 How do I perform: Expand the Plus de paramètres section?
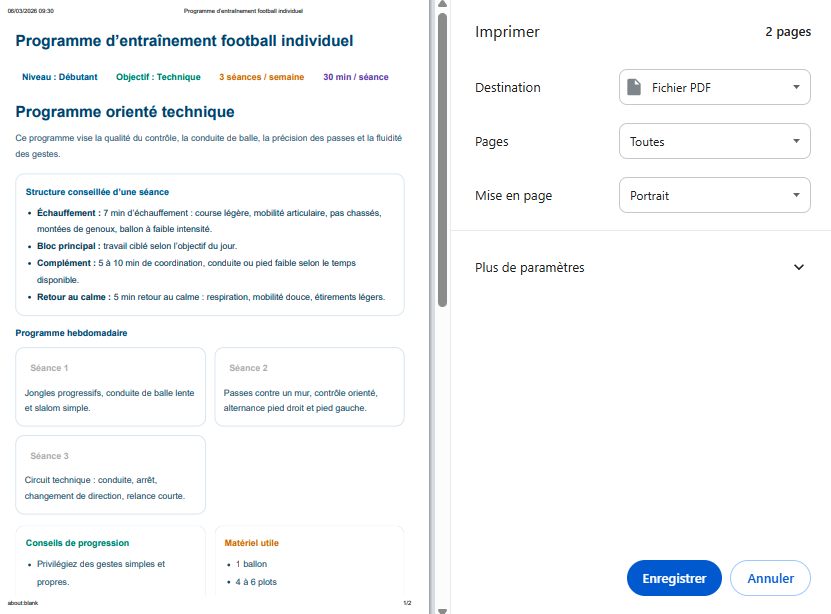click(640, 267)
